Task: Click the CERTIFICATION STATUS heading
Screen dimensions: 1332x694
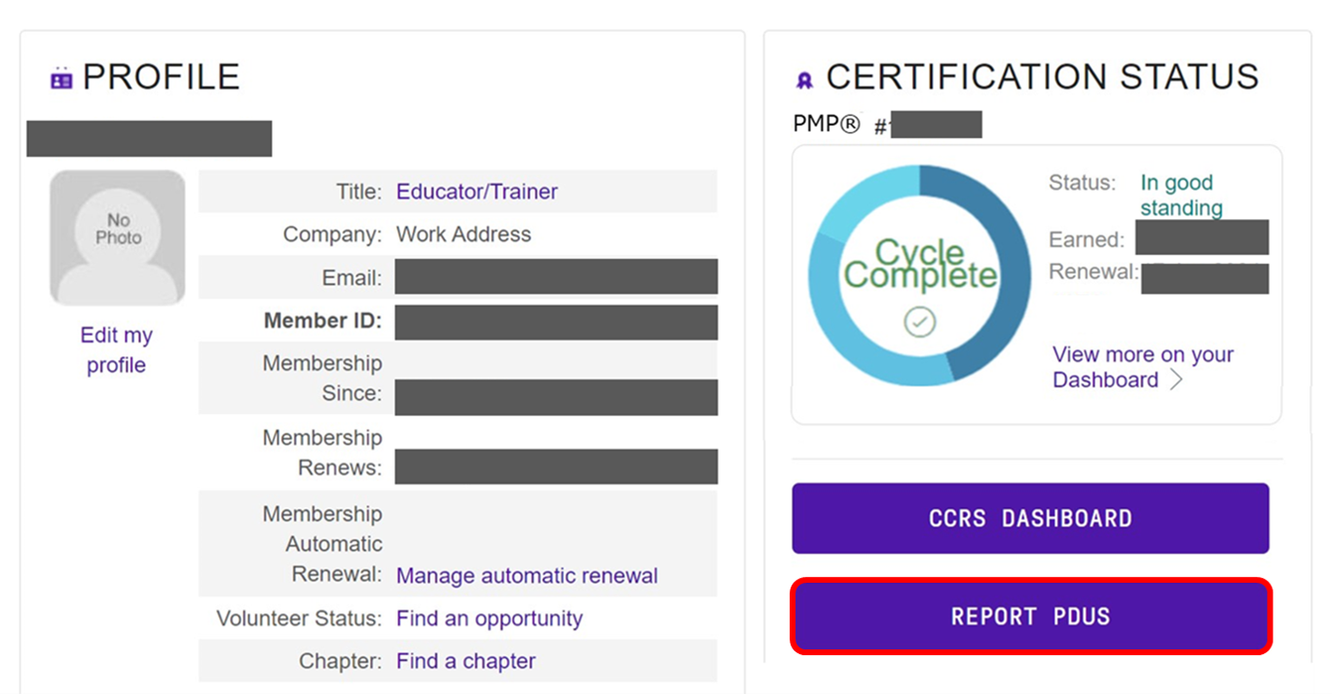Action: tap(1042, 77)
